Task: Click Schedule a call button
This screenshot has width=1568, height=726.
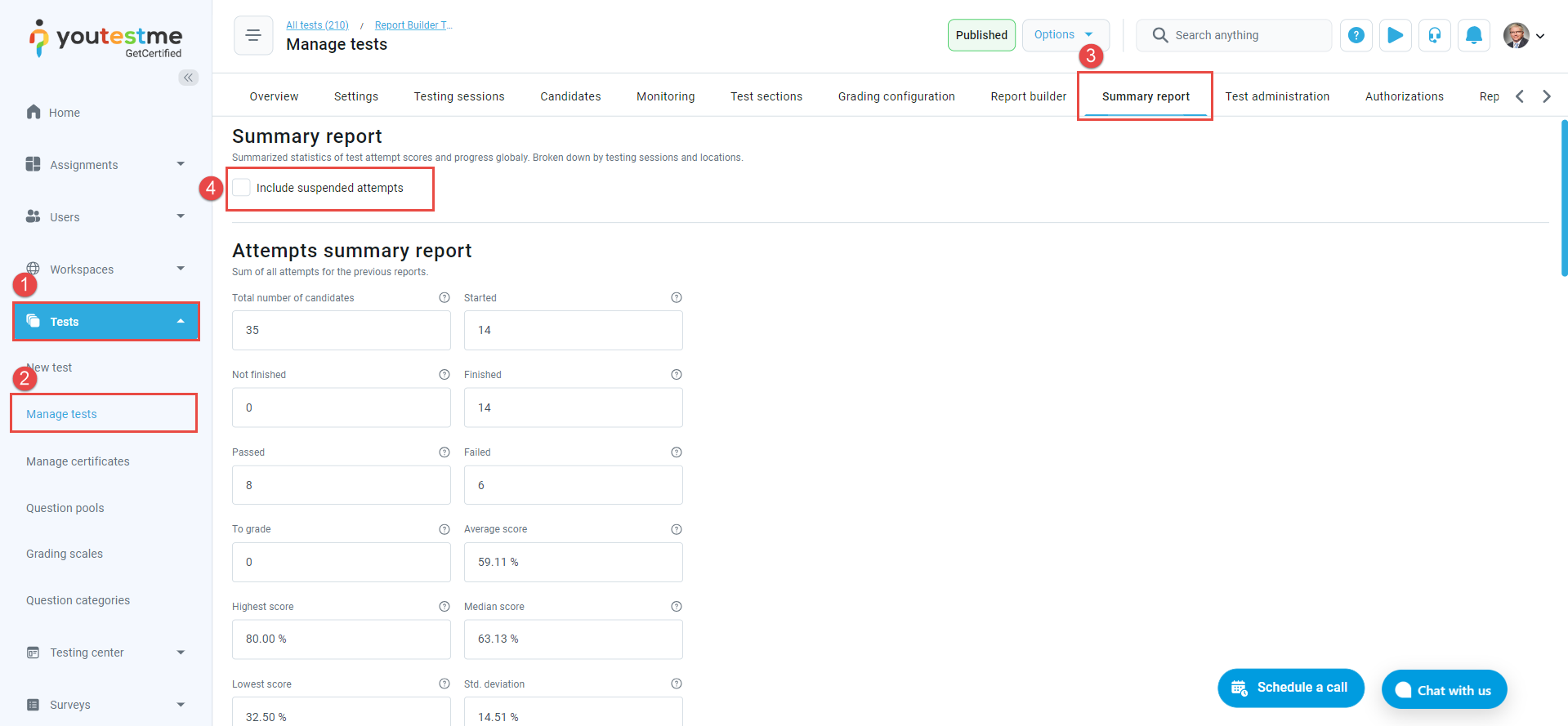Action: [1291, 688]
